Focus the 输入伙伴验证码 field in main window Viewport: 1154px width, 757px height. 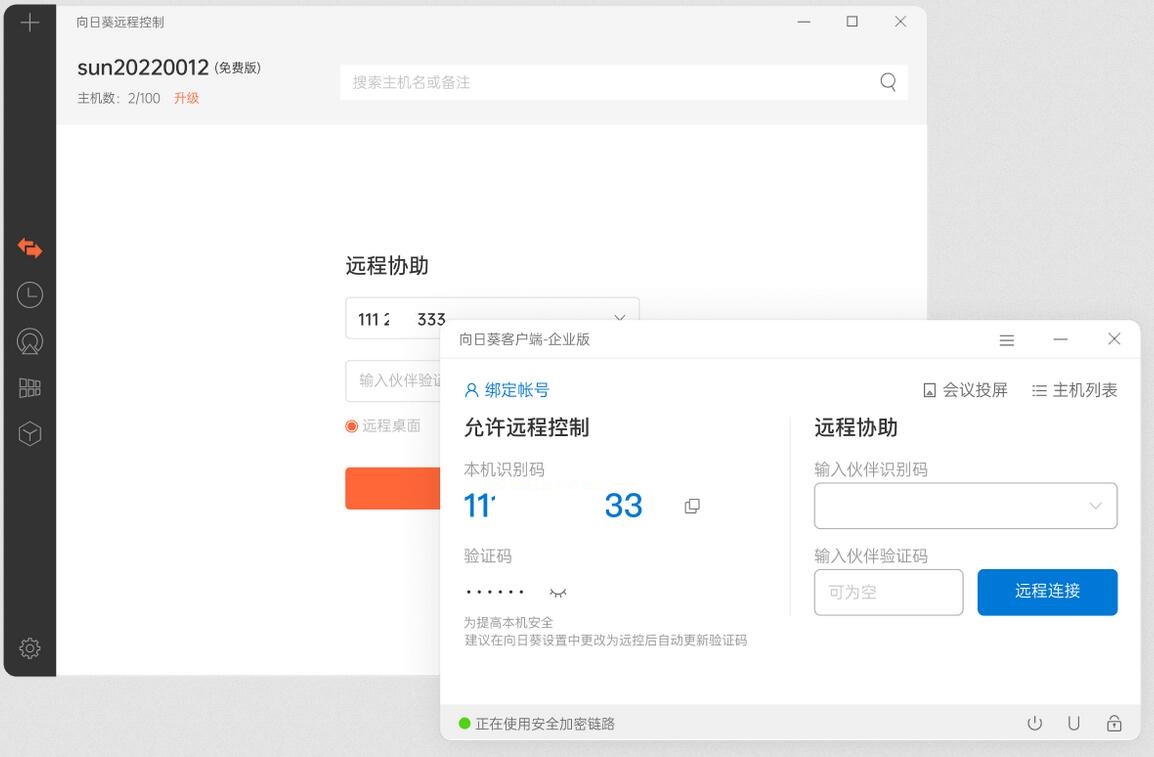[x=393, y=380]
